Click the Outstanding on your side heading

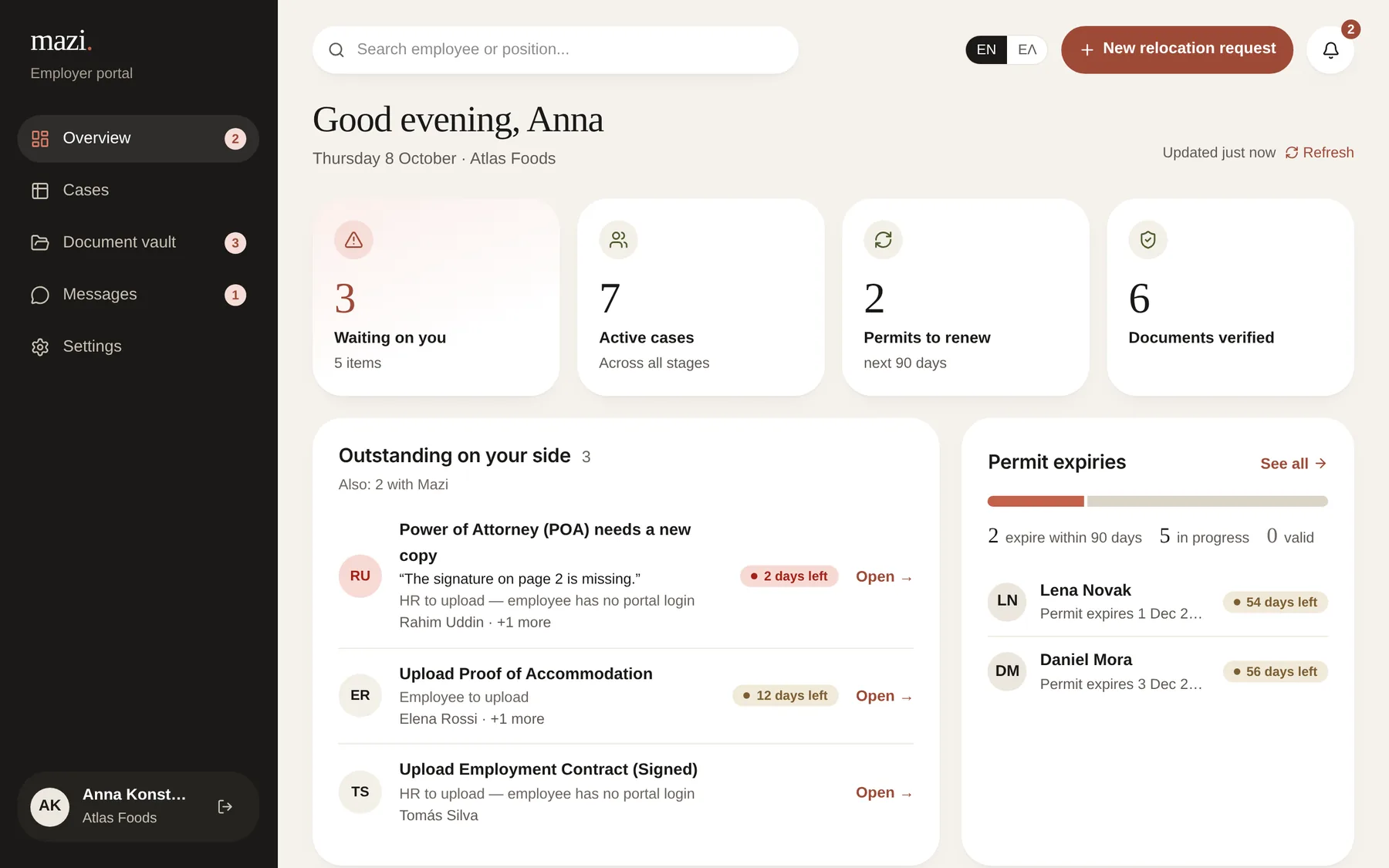pyautogui.click(x=455, y=456)
